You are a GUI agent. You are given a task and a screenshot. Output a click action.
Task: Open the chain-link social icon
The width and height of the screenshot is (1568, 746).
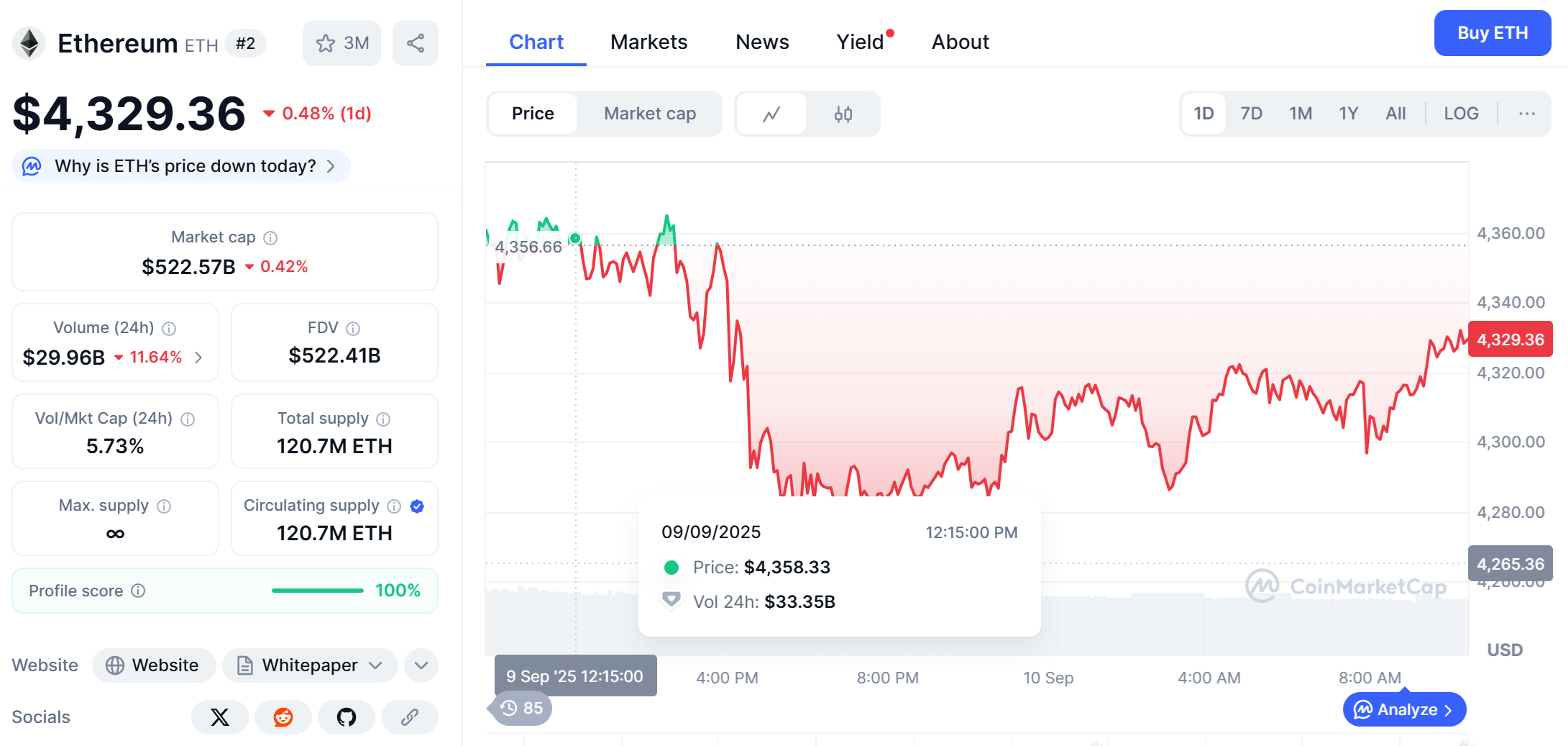(410, 717)
